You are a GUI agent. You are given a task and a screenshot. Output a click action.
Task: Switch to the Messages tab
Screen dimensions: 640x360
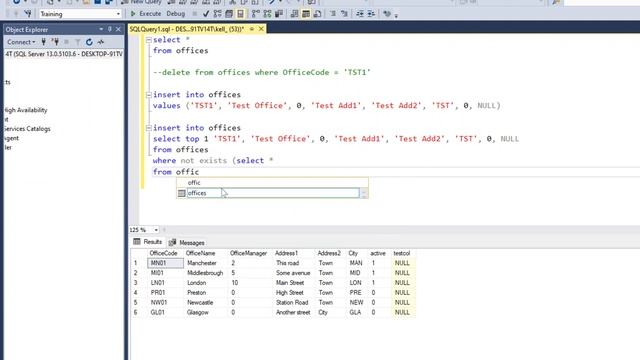(187, 242)
